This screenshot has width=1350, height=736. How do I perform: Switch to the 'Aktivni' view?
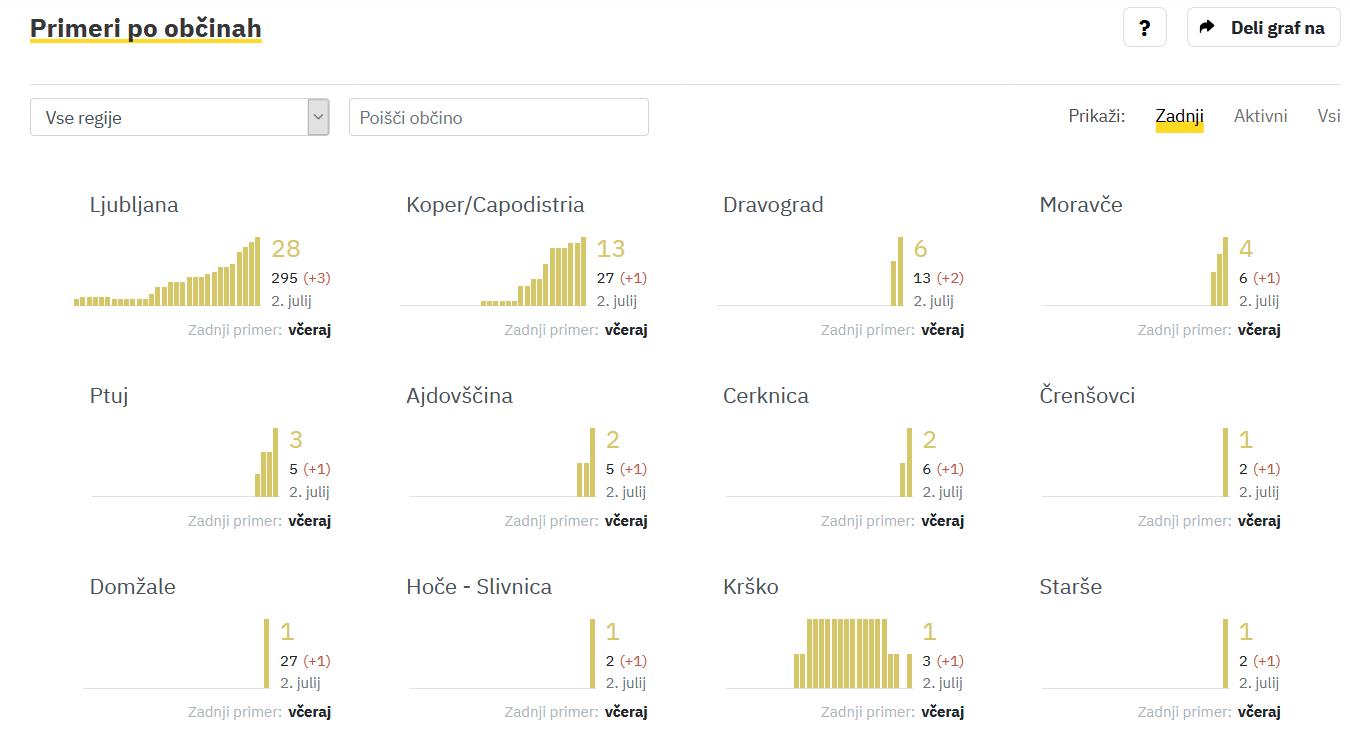click(x=1260, y=116)
